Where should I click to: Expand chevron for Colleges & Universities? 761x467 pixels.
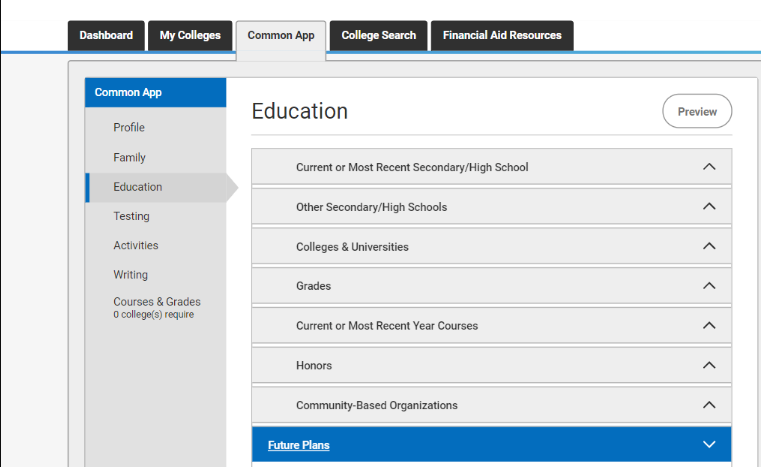click(x=709, y=246)
